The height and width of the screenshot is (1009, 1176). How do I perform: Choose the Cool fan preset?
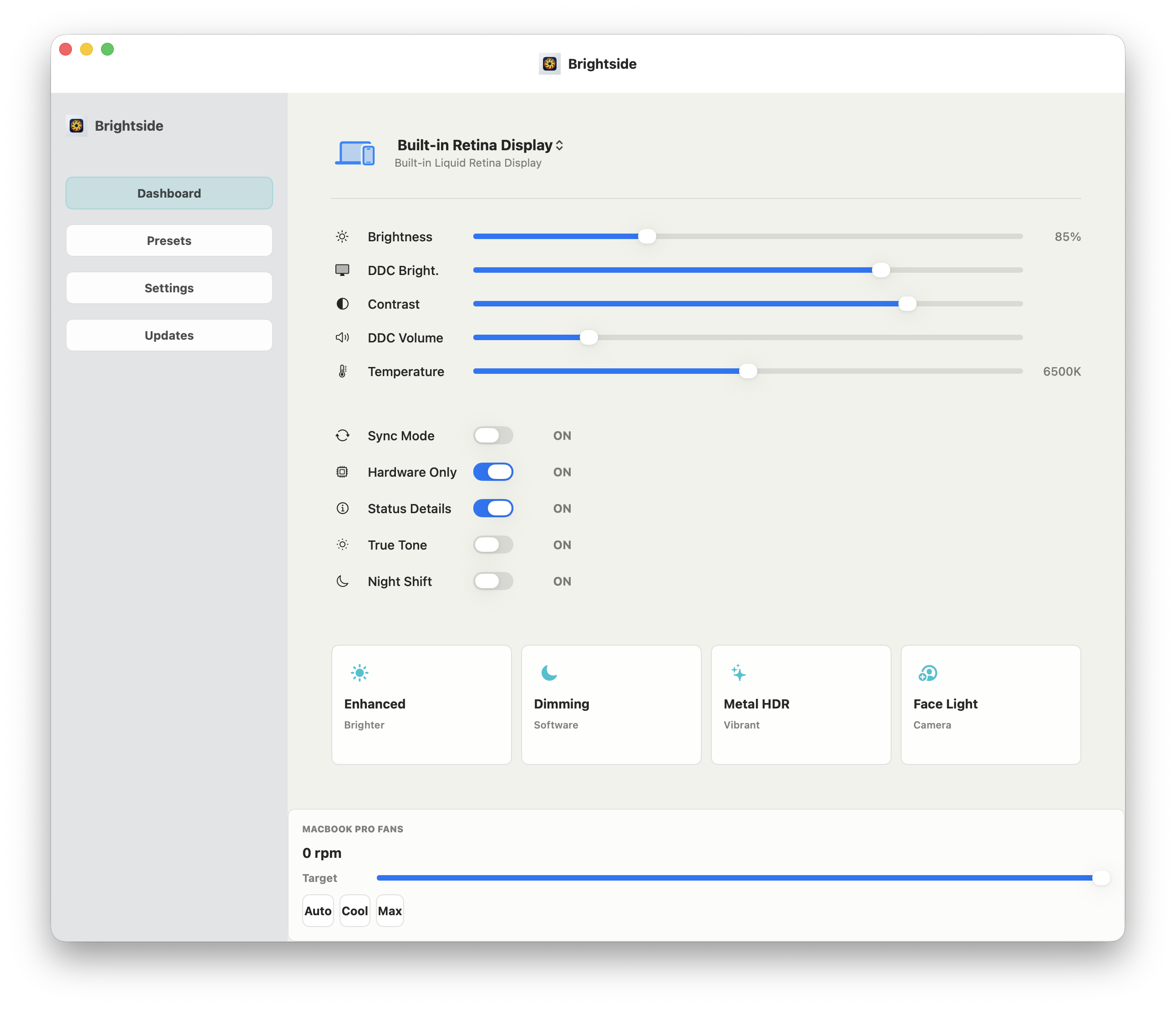coord(355,911)
